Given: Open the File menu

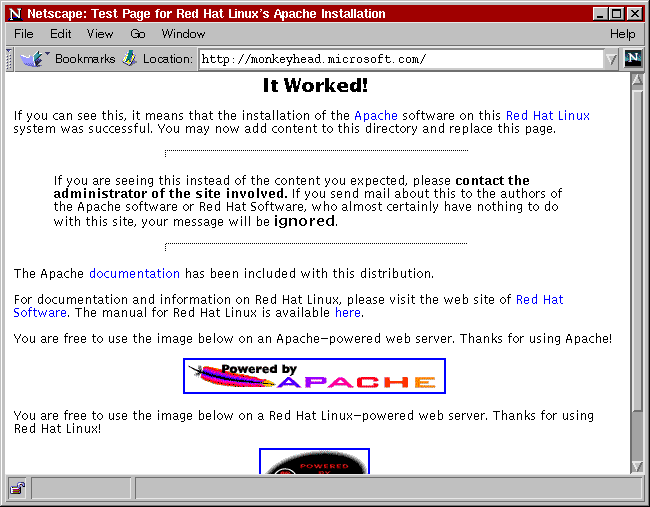Looking at the screenshot, I should click(x=24, y=34).
